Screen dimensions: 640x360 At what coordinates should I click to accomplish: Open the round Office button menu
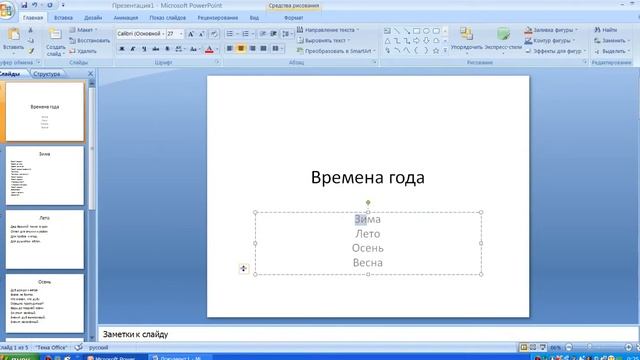[x=6, y=10]
